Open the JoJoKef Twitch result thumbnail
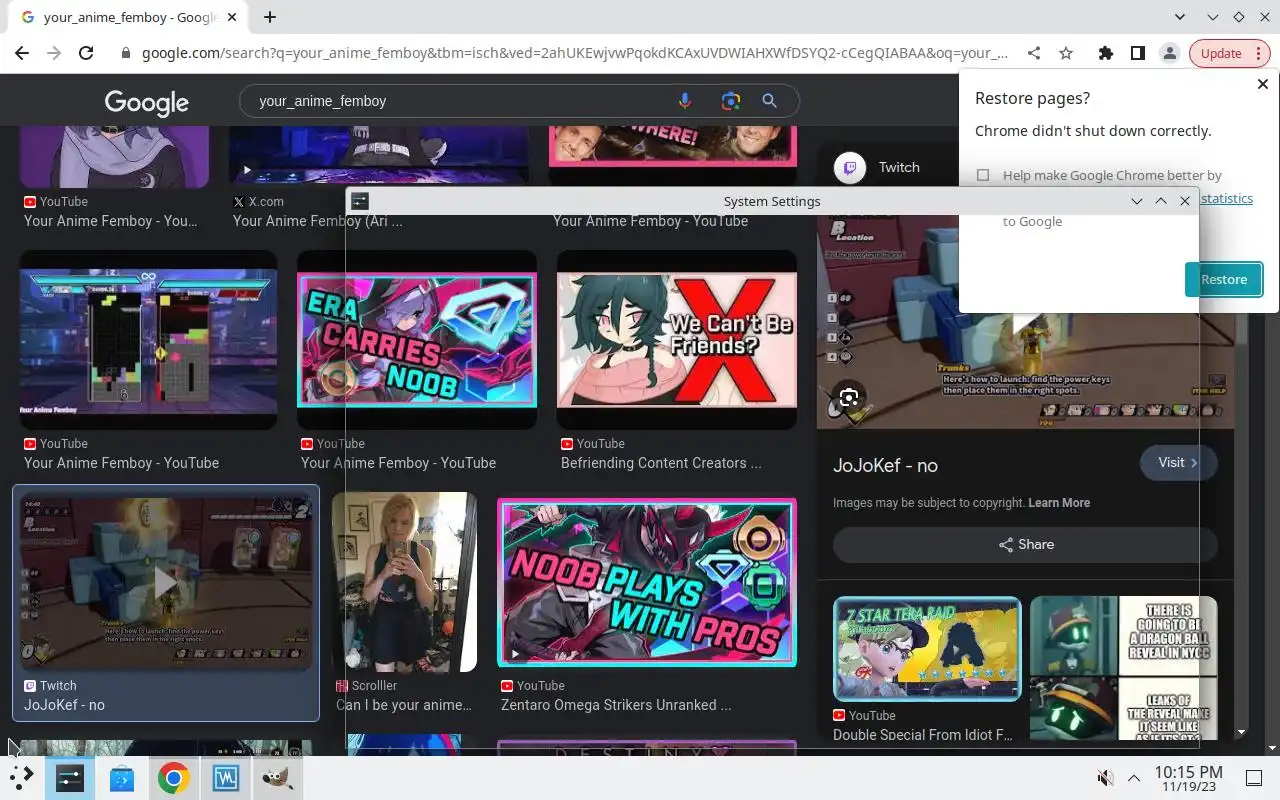Screen dimensions: 1280x800 (x=166, y=582)
